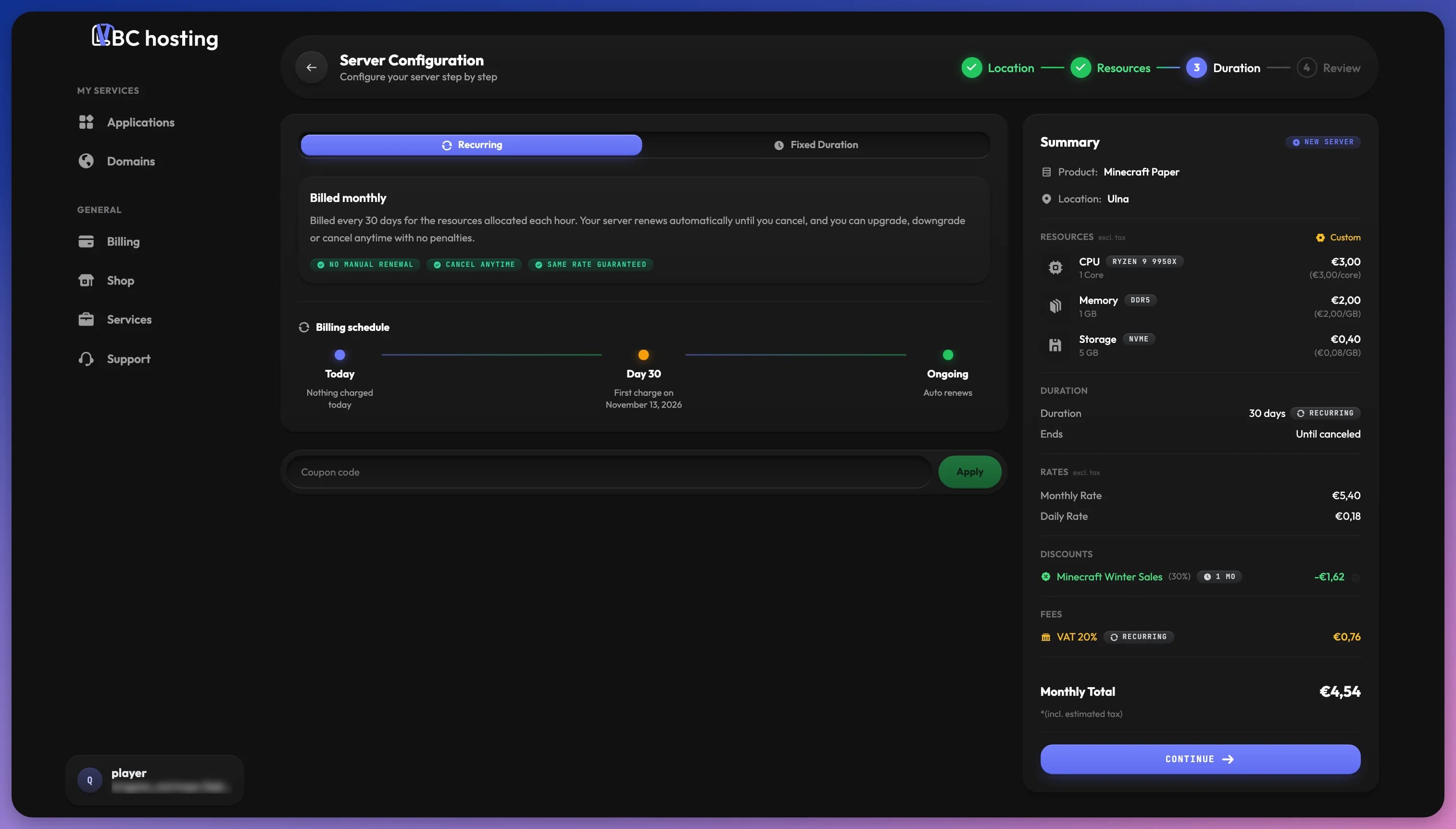The width and height of the screenshot is (1456, 829).
Task: Click the NO MANUAL RENEWAL badge
Action: tap(365, 265)
